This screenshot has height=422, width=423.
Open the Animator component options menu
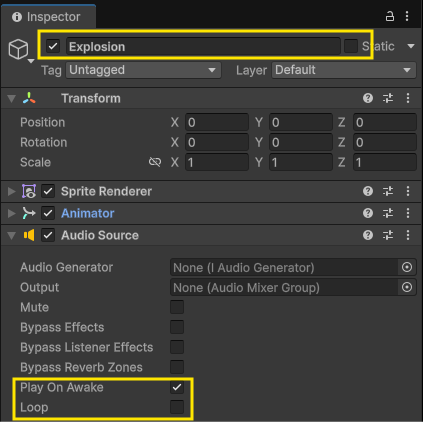pos(408,213)
